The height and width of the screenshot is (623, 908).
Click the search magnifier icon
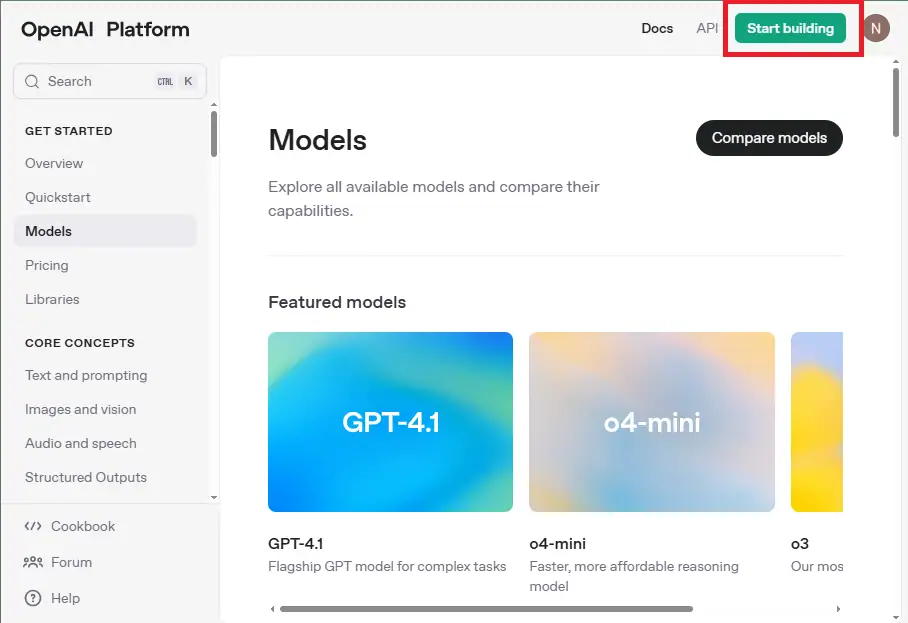coord(32,82)
